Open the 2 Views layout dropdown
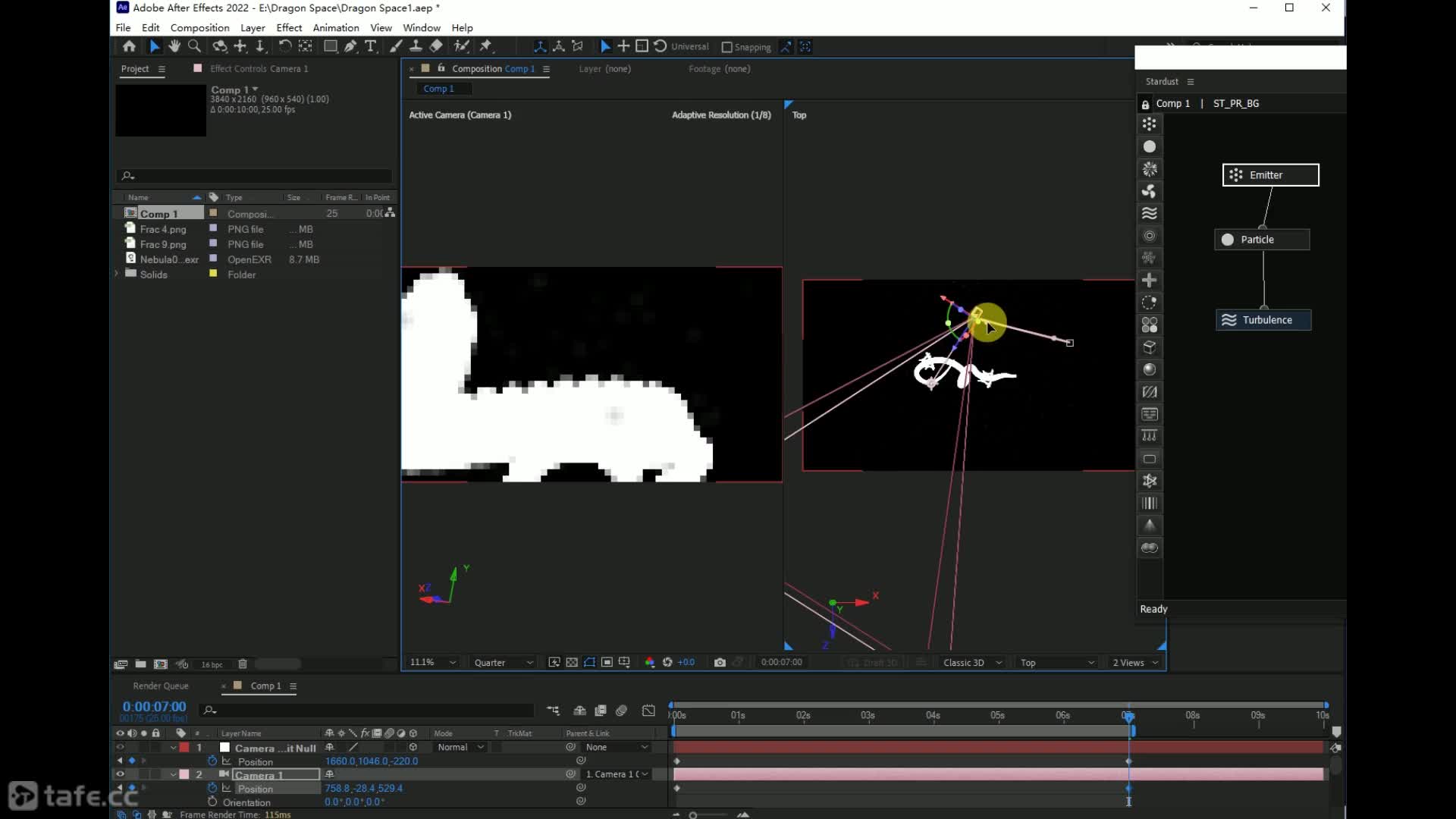 [x=1135, y=663]
